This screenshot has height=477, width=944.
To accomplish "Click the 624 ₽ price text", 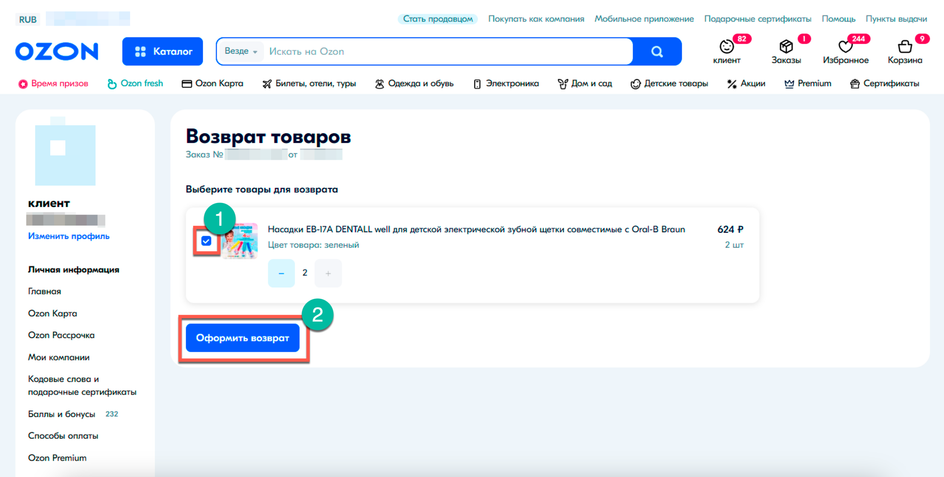I will 730,229.
